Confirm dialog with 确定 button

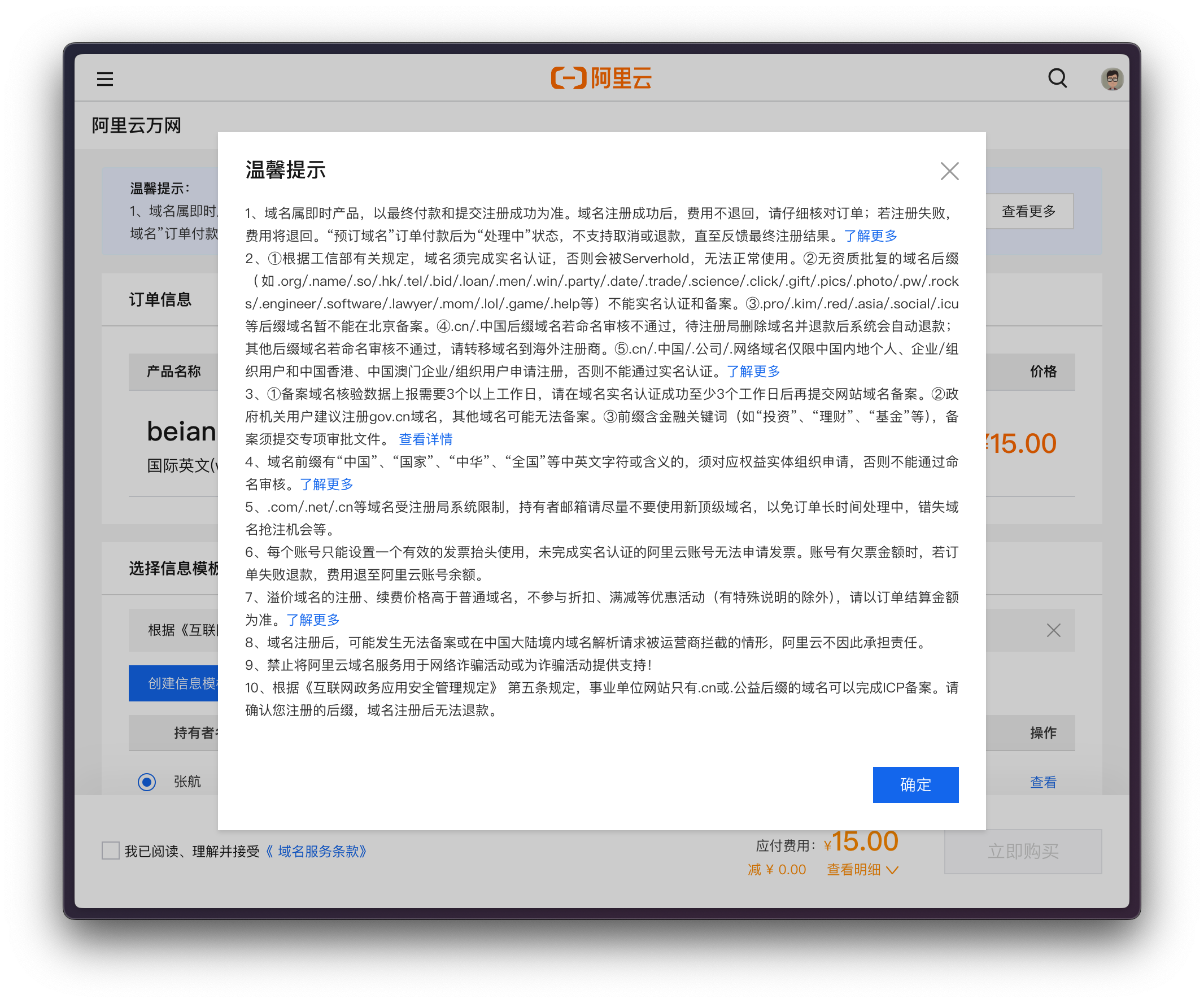tap(915, 784)
